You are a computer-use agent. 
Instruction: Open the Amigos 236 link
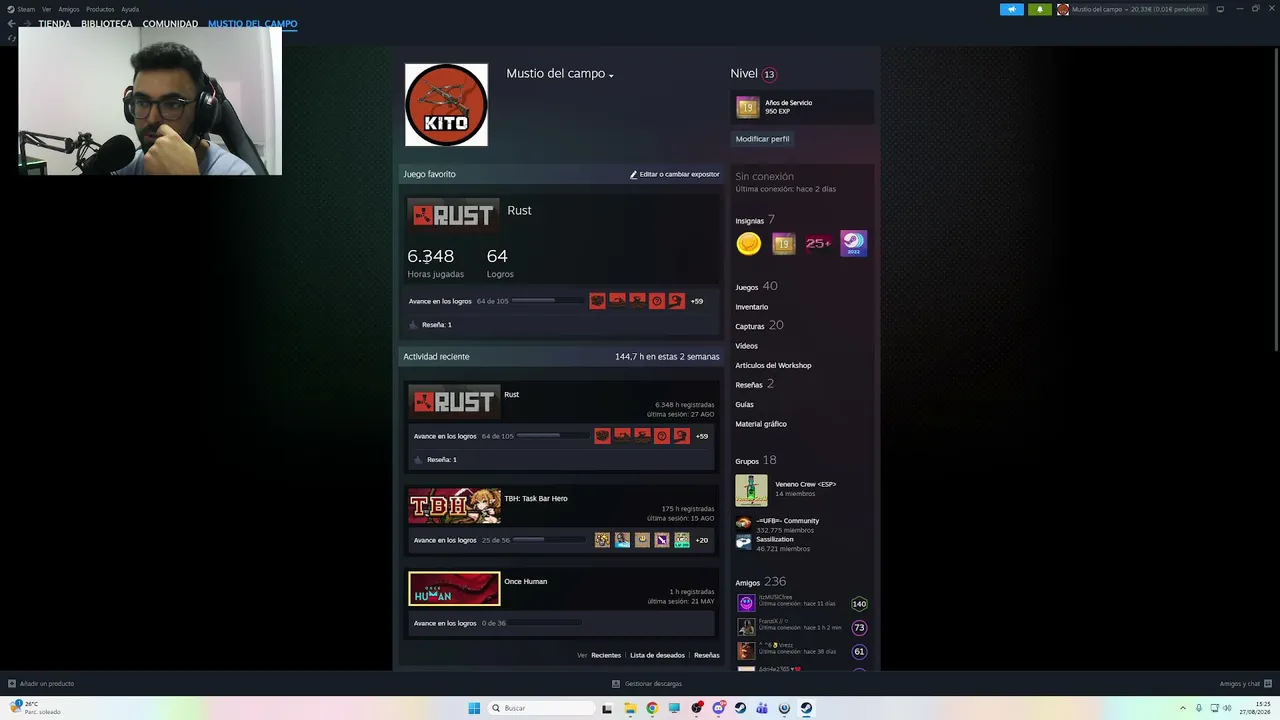pyautogui.click(x=761, y=582)
